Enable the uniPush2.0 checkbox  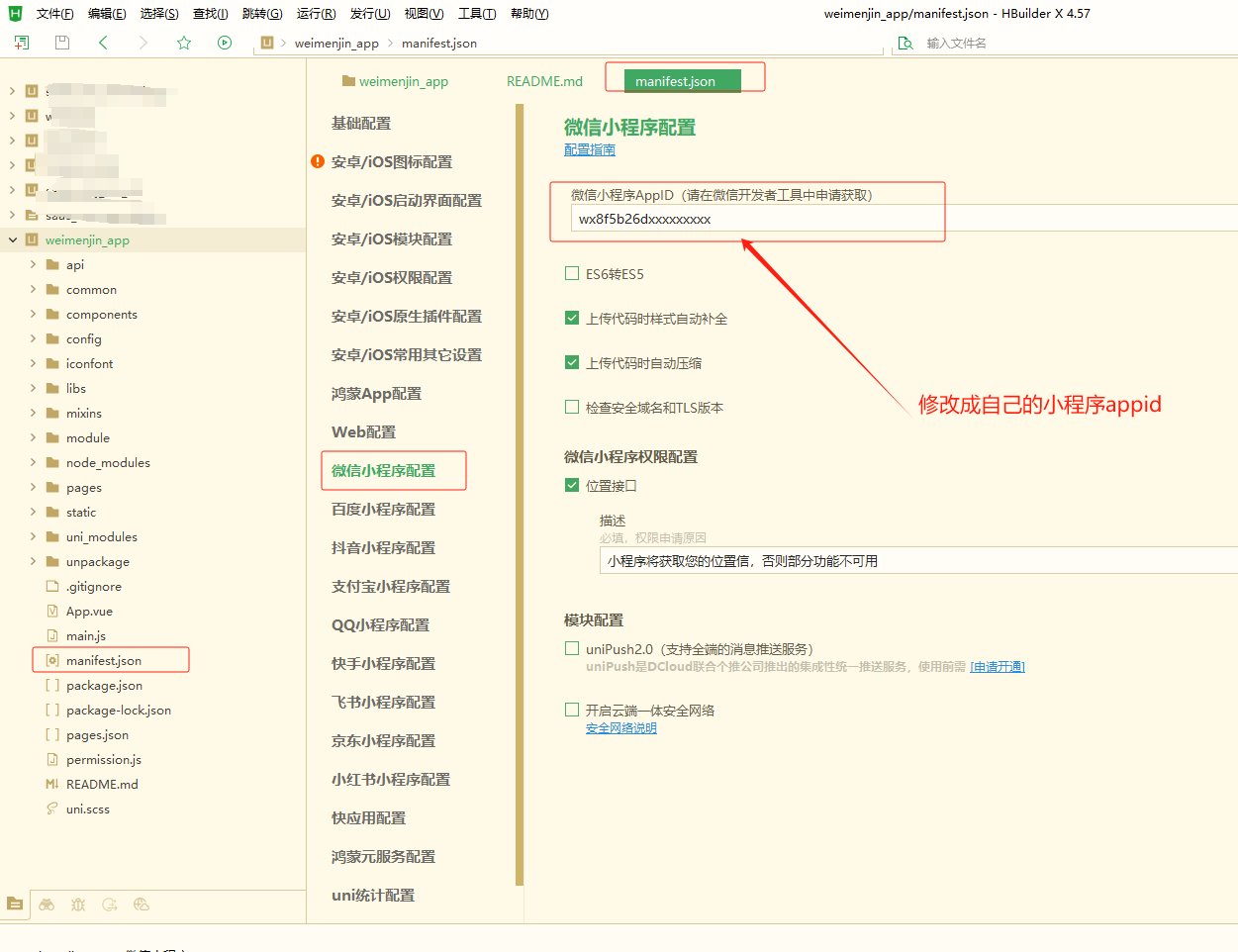tap(572, 648)
